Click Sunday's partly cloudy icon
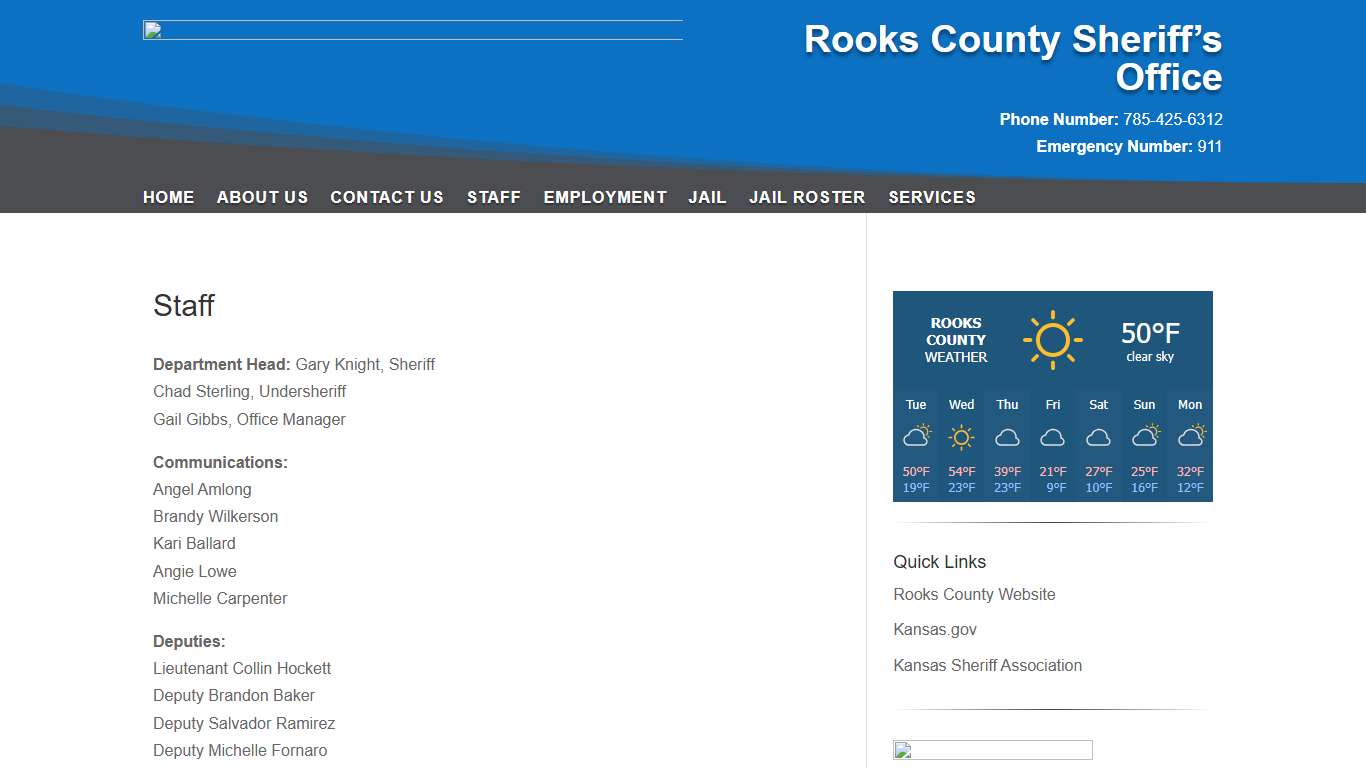The image size is (1366, 768). [x=1144, y=435]
